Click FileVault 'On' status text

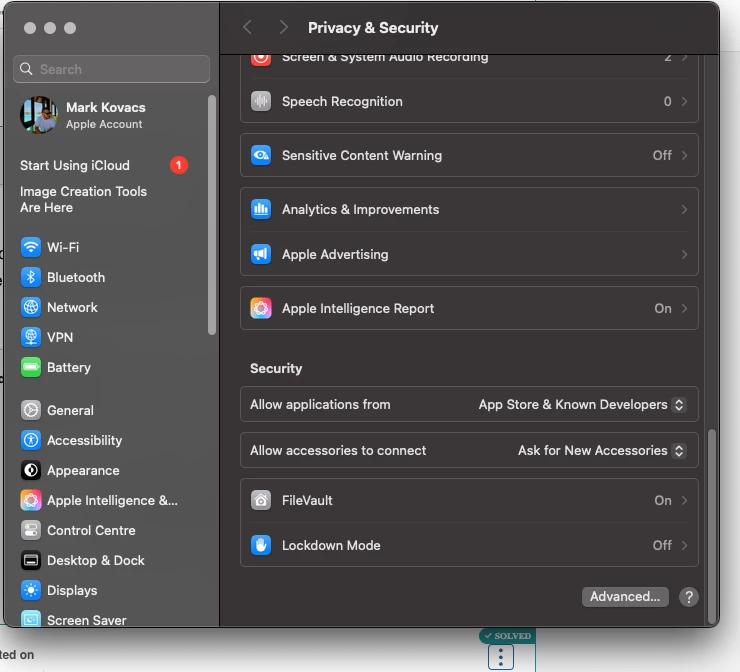pyautogui.click(x=663, y=500)
